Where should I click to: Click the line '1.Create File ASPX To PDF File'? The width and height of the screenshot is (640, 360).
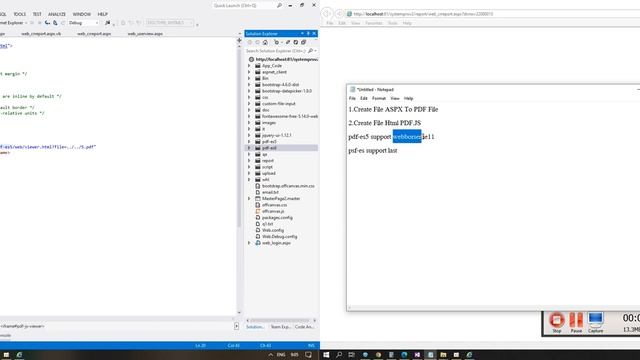tap(393, 109)
